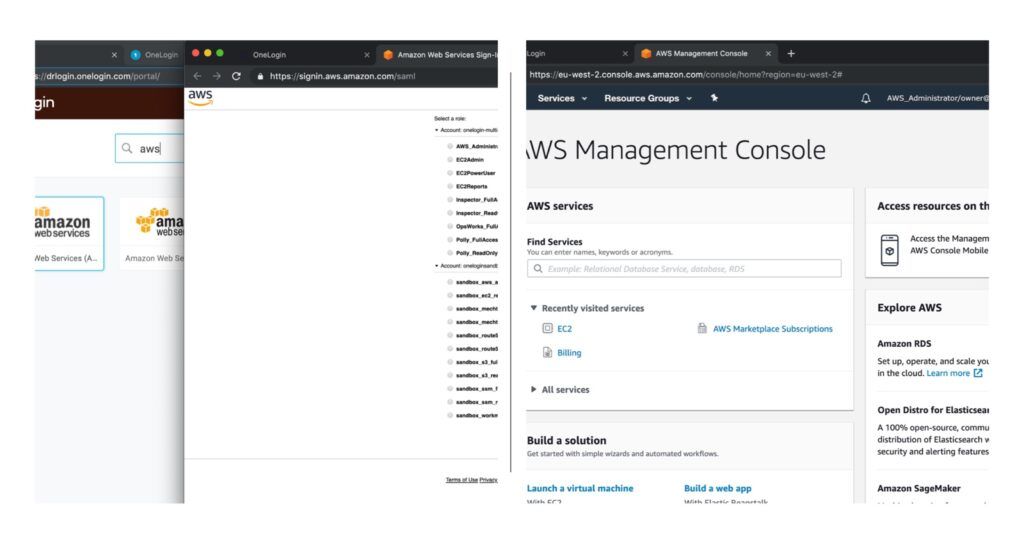Click the orange favicon on the Amazon Web Services Sign-In tab
Viewport: 1024px width, 552px height.
pos(388,55)
